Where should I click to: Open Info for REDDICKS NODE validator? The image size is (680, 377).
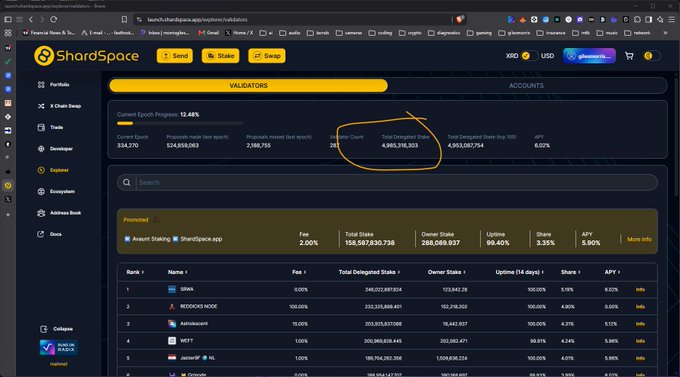(x=640, y=307)
